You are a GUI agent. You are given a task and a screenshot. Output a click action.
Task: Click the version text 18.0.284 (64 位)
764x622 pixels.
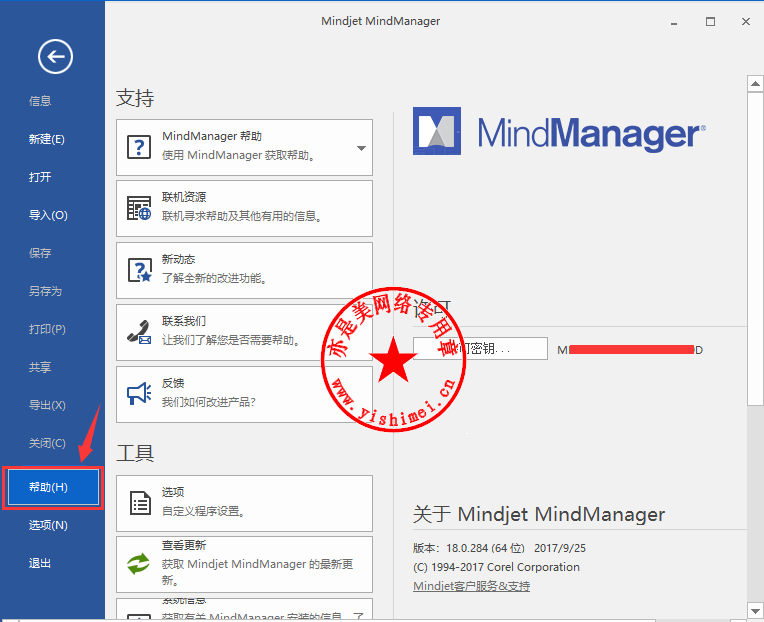[485, 548]
